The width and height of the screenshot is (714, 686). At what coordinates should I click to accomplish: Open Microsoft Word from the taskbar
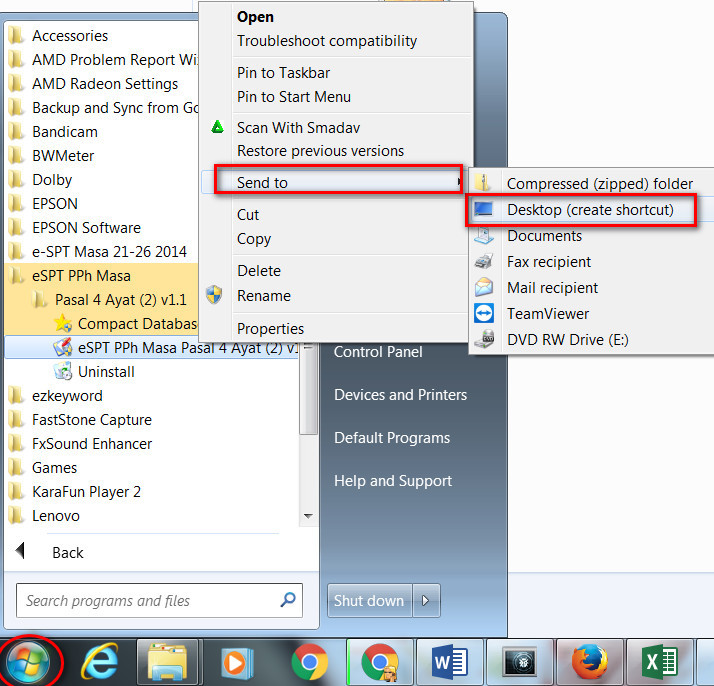[x=449, y=662]
